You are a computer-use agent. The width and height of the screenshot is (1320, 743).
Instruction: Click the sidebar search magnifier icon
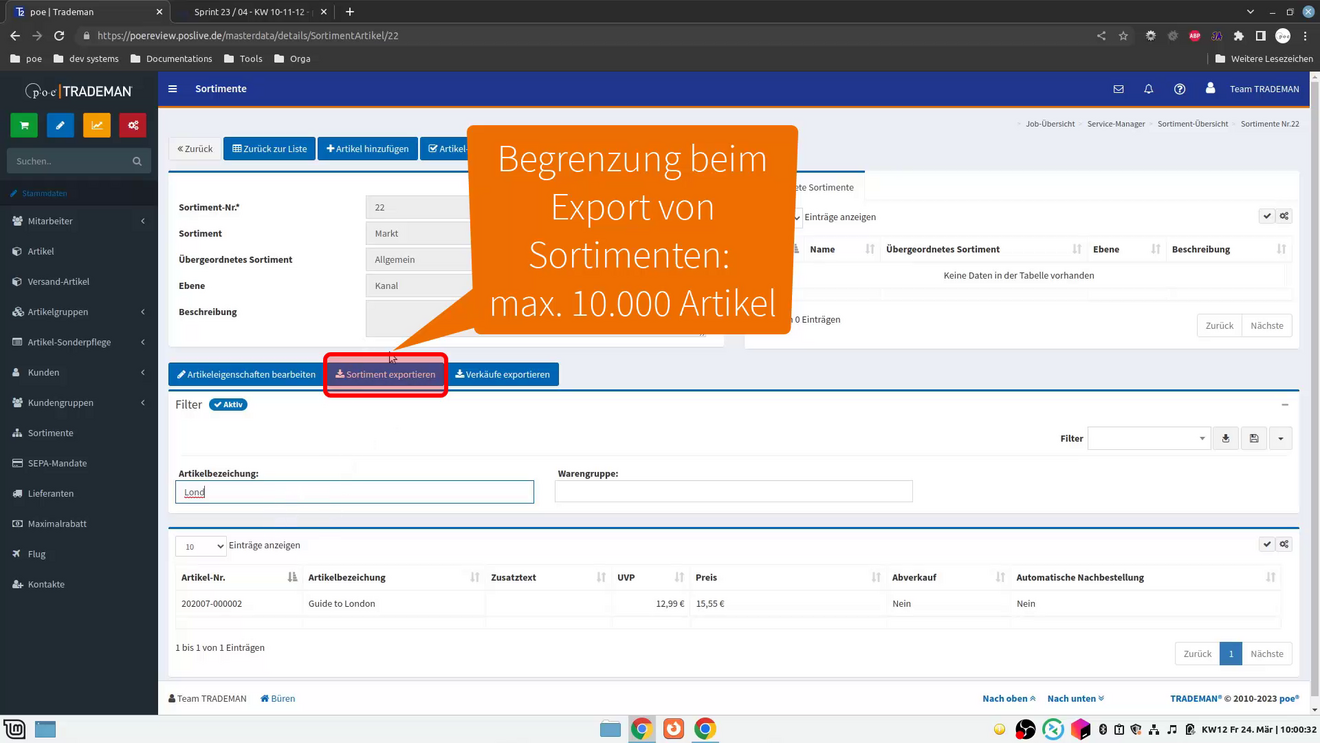137,161
